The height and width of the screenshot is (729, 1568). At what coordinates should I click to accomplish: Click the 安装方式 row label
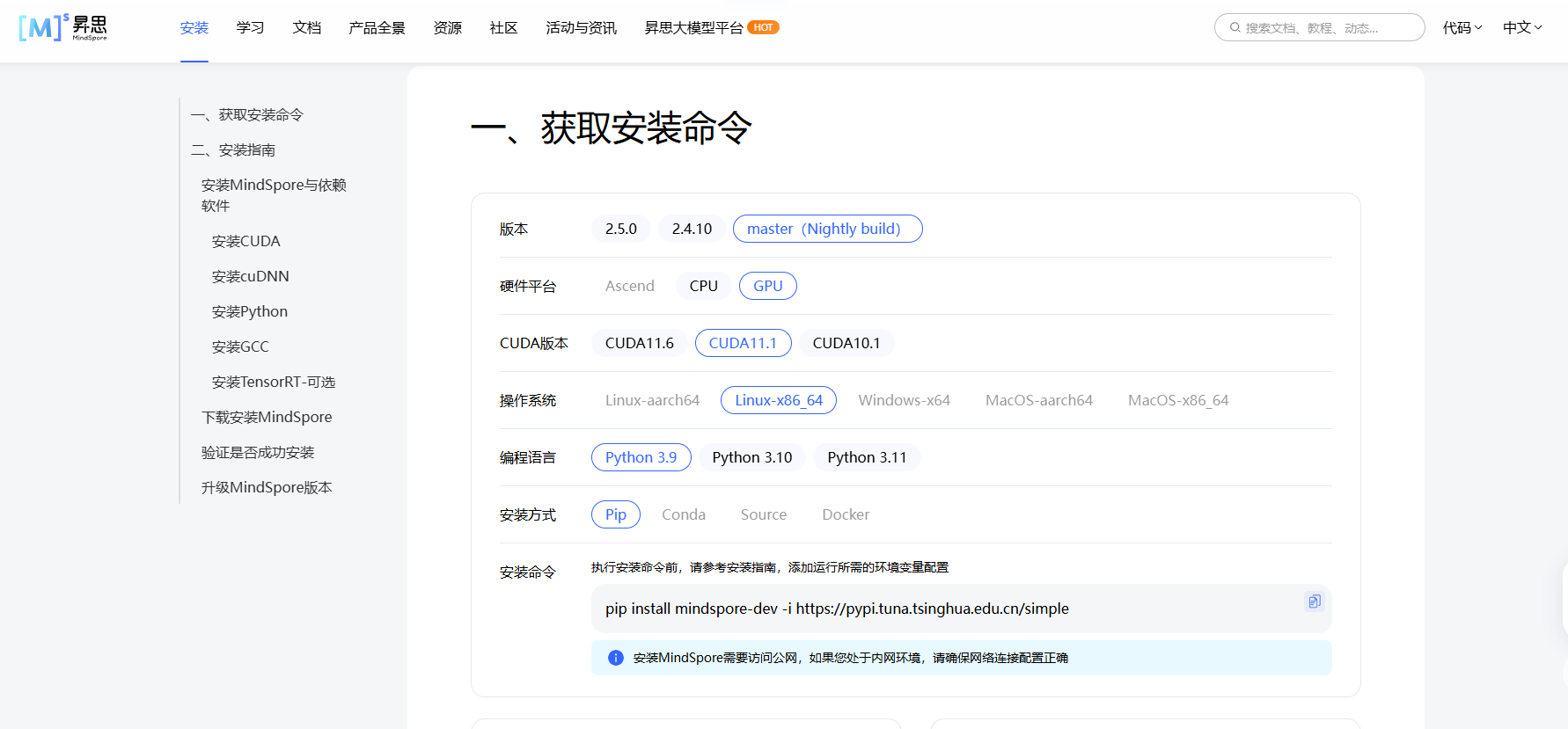coord(528,514)
